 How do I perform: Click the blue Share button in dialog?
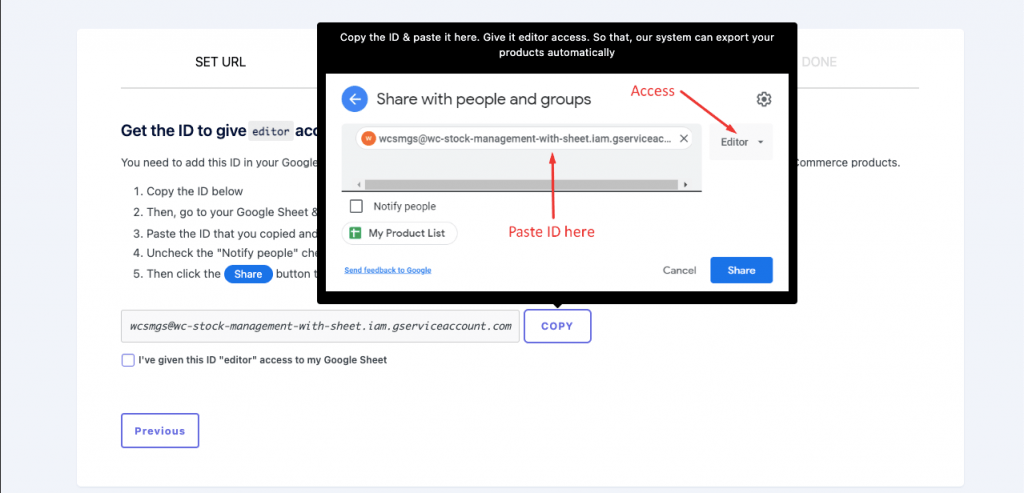click(x=741, y=270)
